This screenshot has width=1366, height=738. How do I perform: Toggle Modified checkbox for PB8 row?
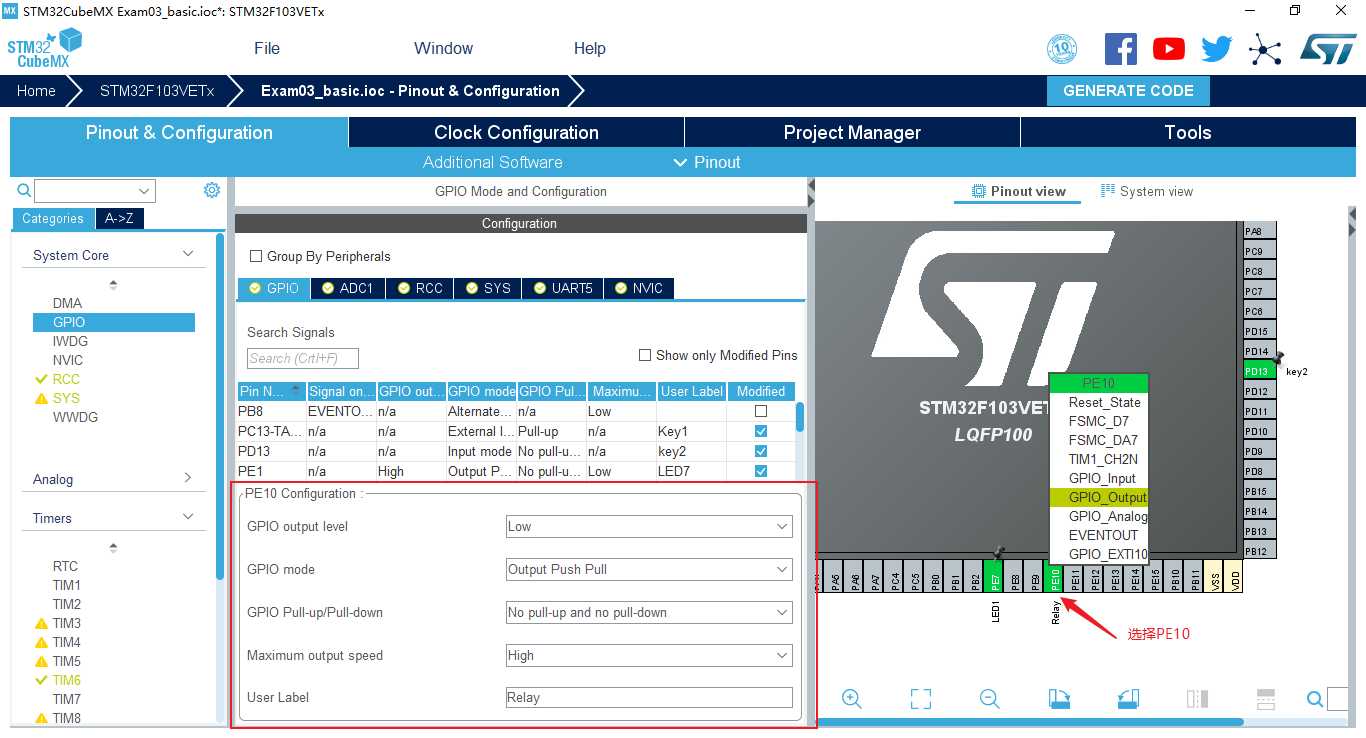tap(761, 411)
